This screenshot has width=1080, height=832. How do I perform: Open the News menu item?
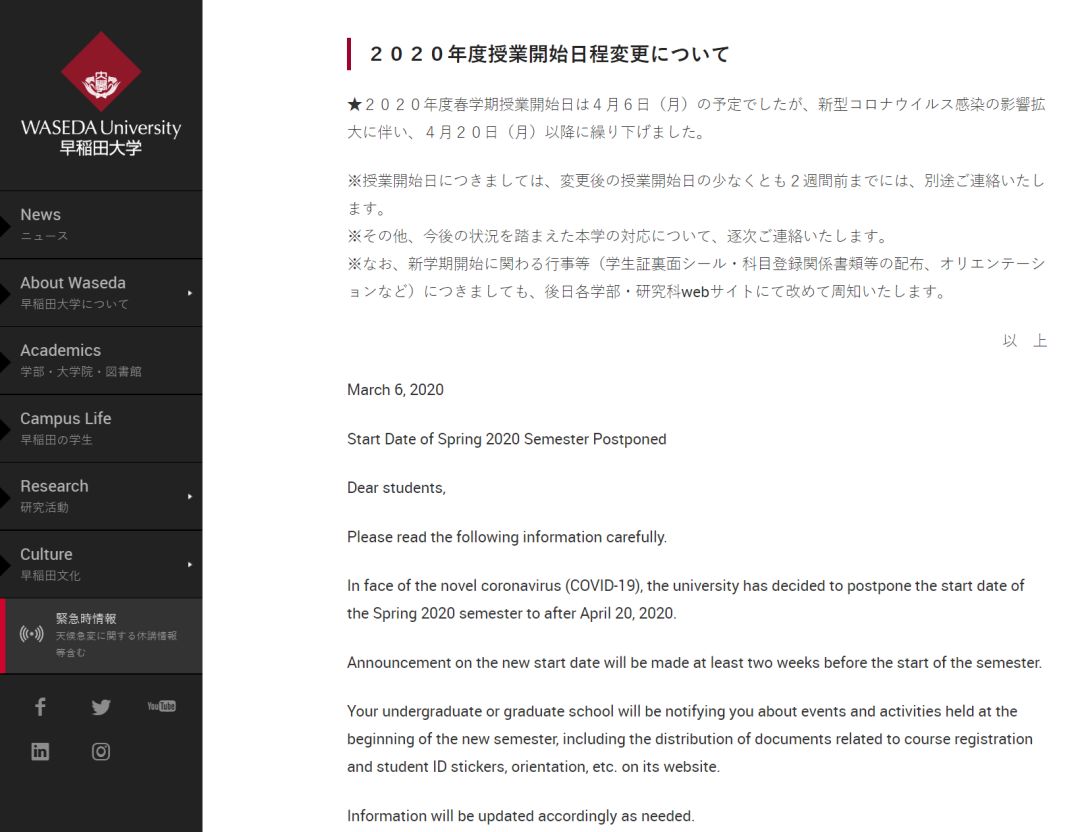[x=101, y=225]
